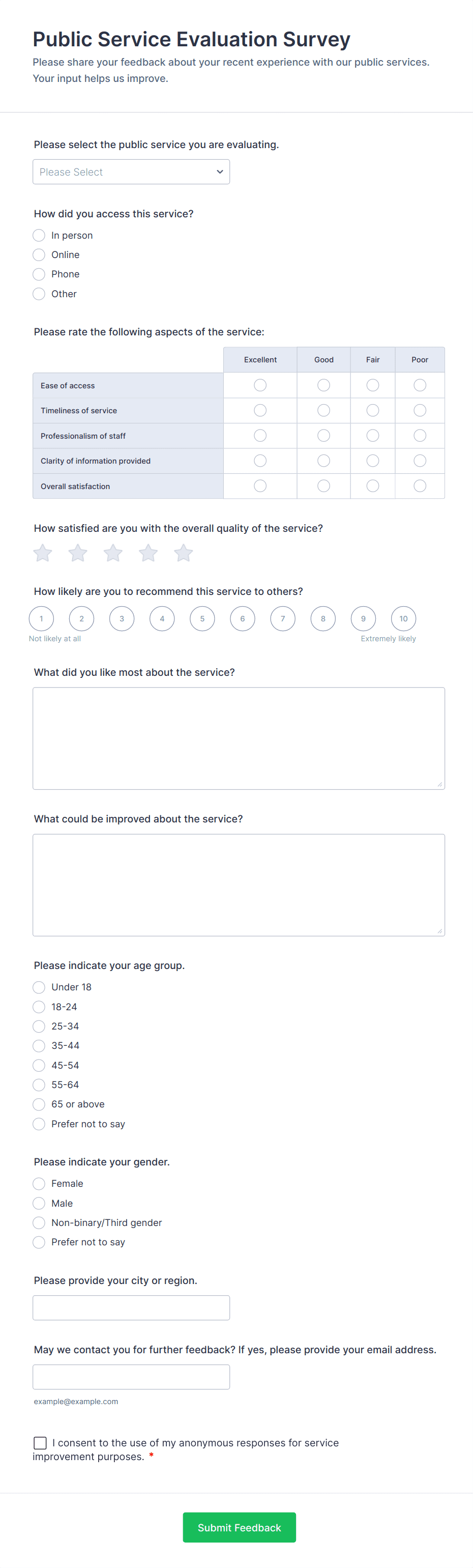473x1568 pixels.
Task: Rate Overall satisfaction as Poor
Action: click(x=420, y=486)
